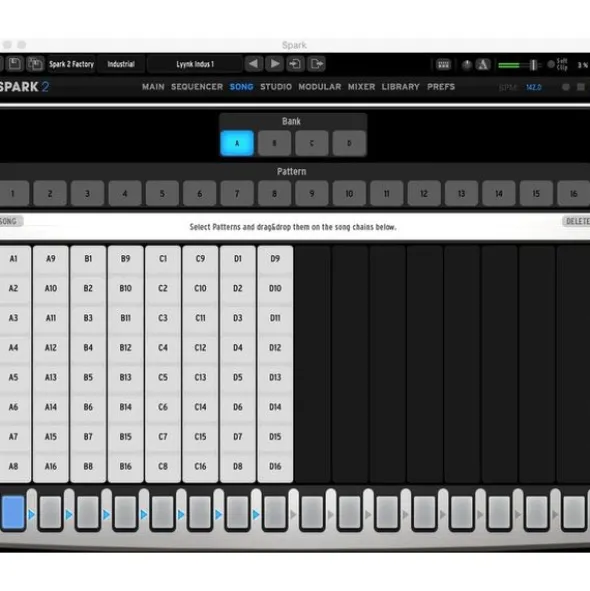Open the Spark 2 Factory bank dropdown

pyautogui.click(x=71, y=64)
